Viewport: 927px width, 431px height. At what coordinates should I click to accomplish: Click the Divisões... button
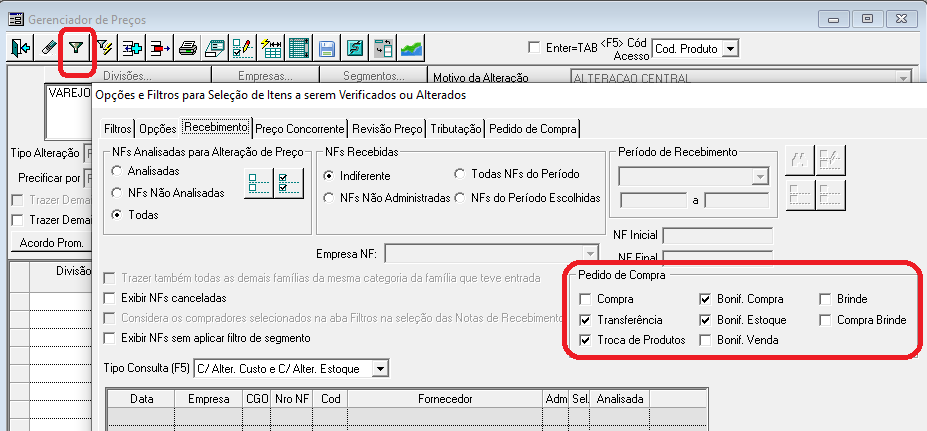click(x=128, y=76)
